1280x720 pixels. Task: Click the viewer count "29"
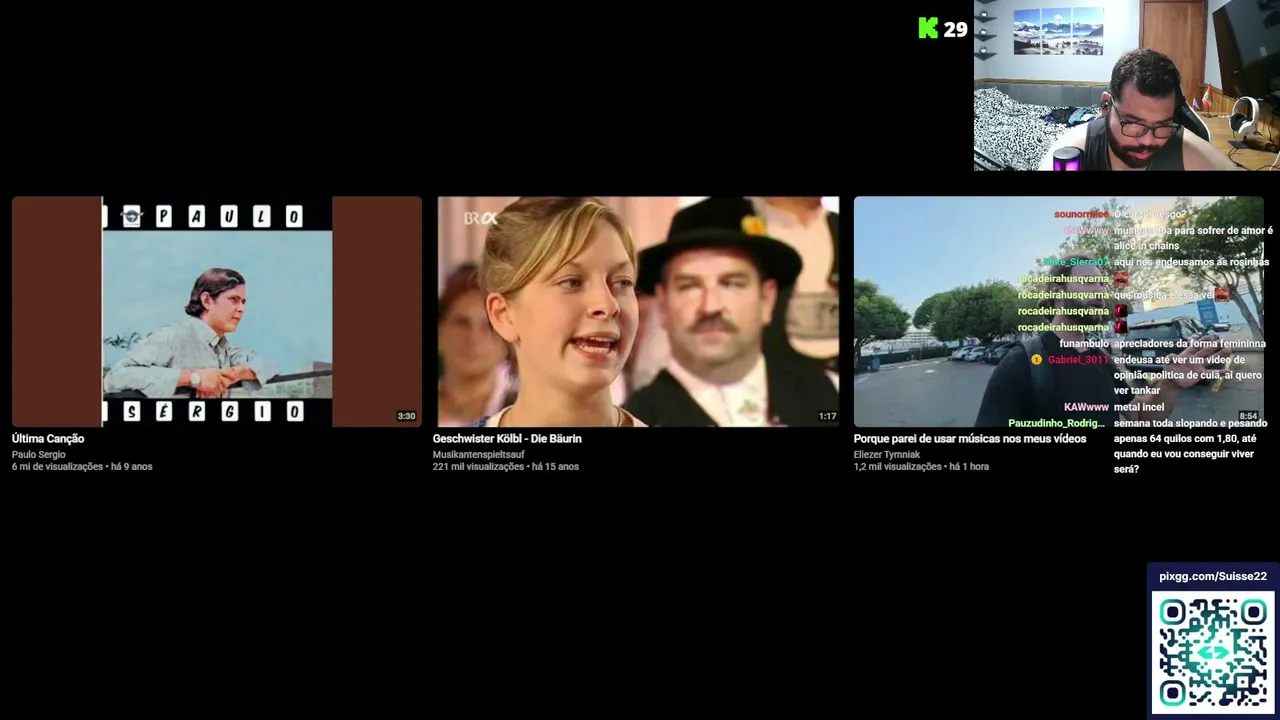pos(956,30)
